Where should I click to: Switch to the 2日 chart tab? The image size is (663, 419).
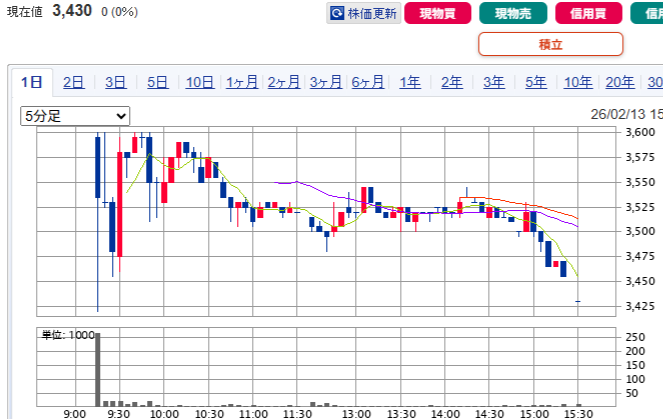(73, 83)
